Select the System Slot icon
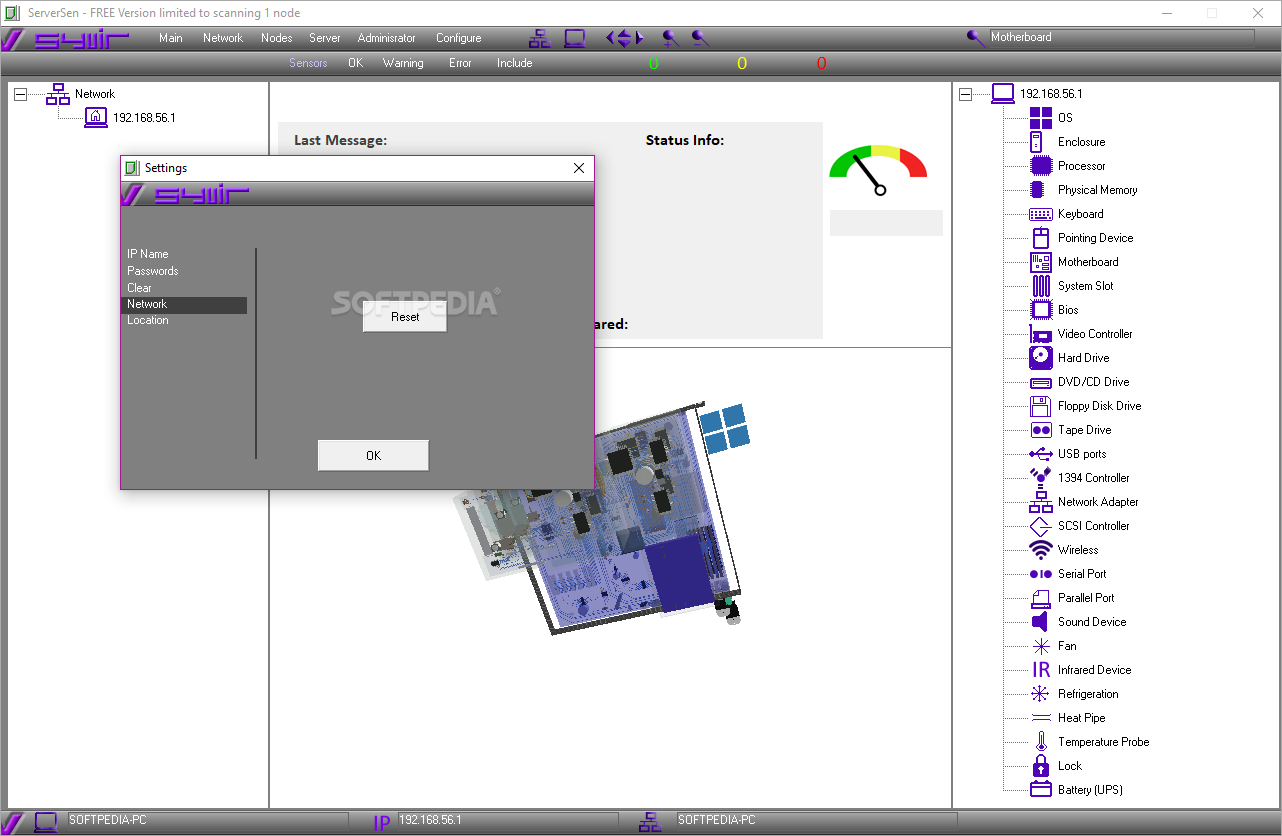Screen dimensions: 1282x836 [x=1041, y=286]
